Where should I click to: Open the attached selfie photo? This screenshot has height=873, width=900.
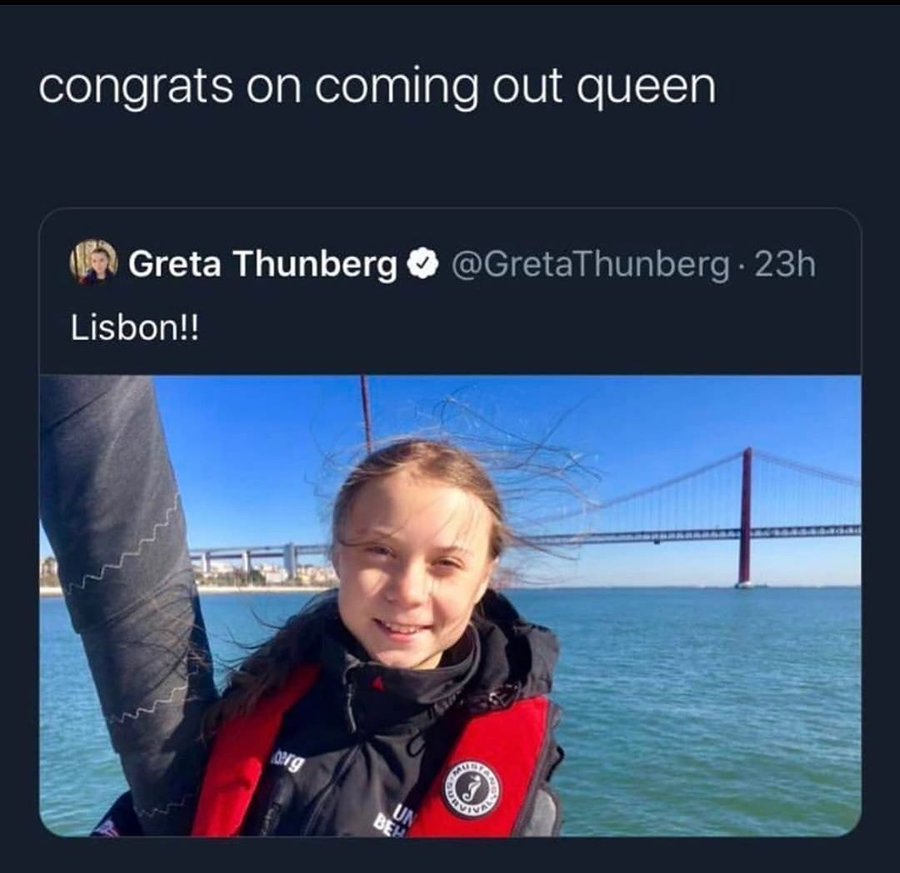pyautogui.click(x=450, y=606)
